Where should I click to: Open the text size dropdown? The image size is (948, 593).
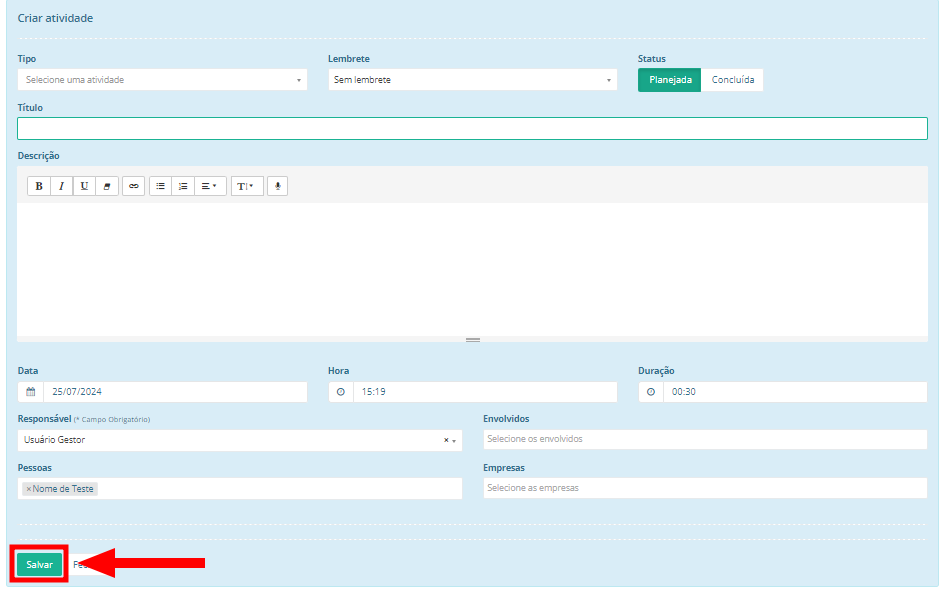(x=246, y=186)
